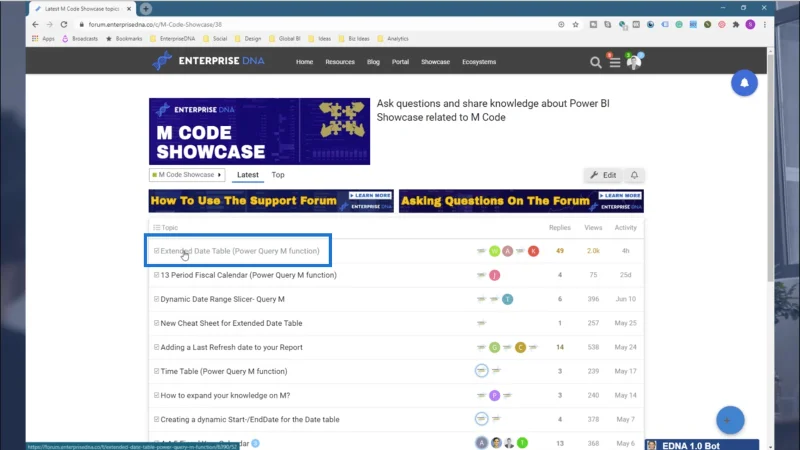The image size is (800, 450).
Task: Open the extensions puzzle piece icon
Action: 736,24
